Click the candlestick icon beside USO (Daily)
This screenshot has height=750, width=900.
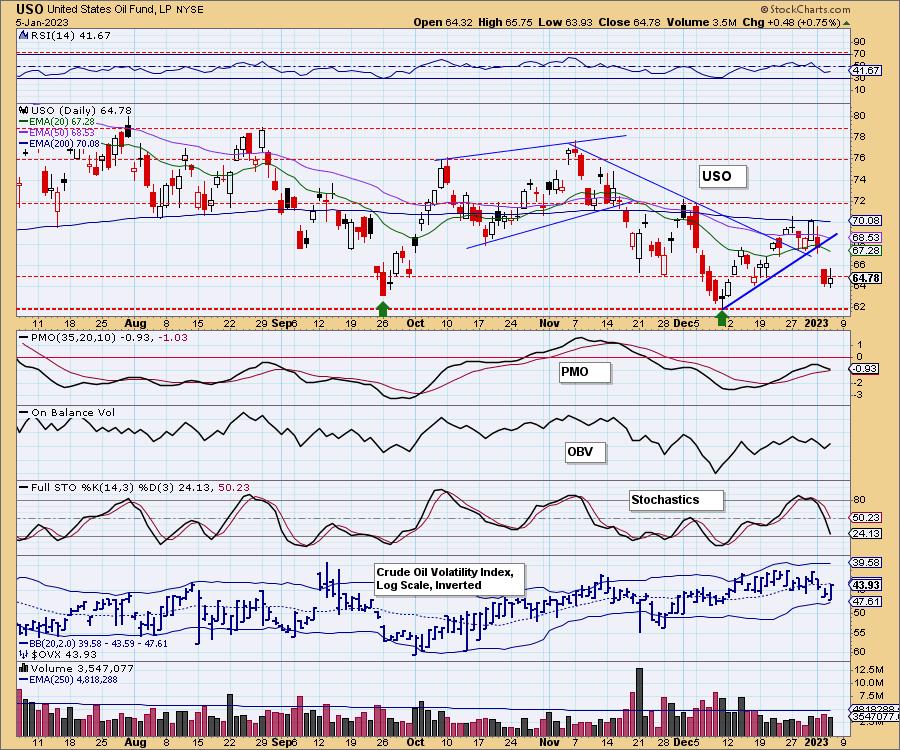coord(24,110)
